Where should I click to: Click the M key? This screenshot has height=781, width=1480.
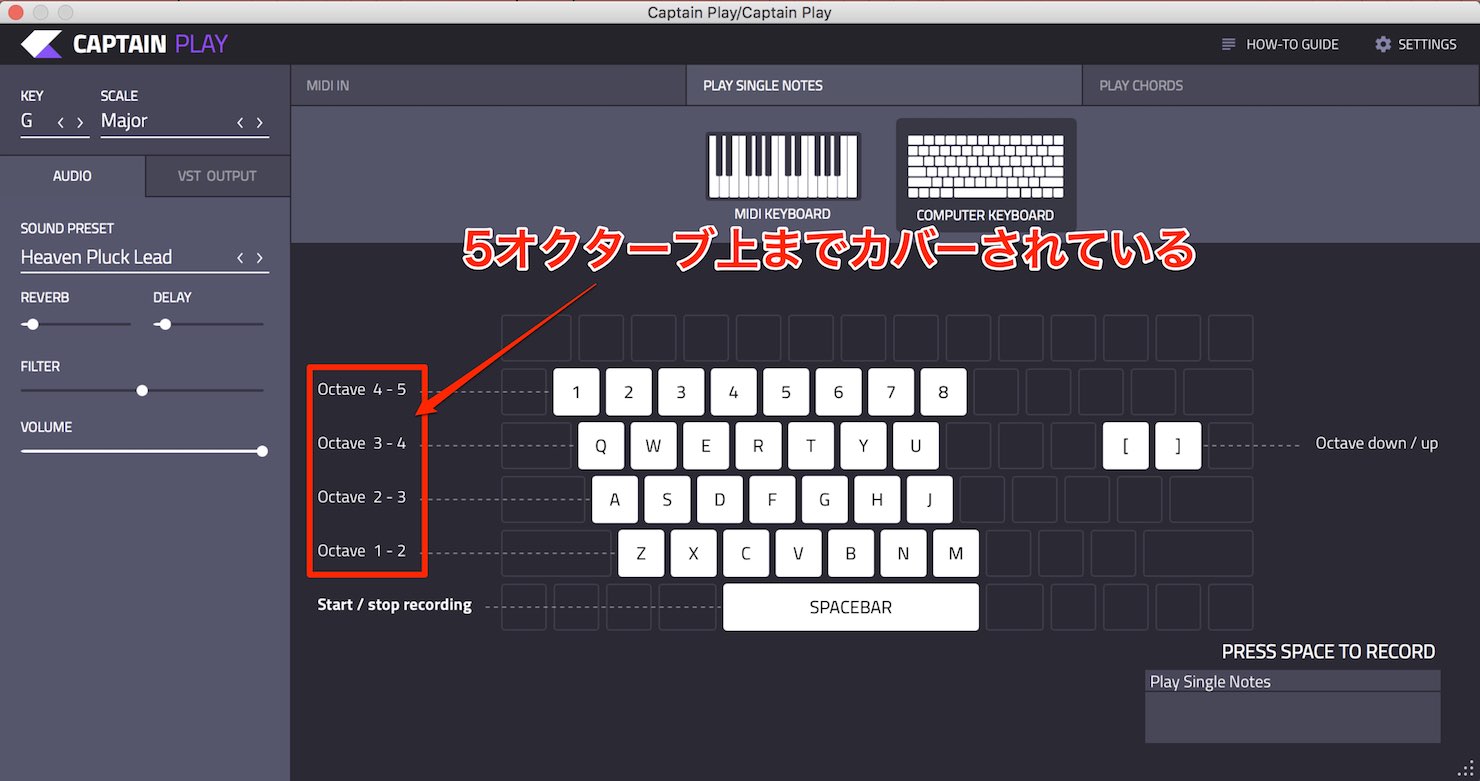956,553
